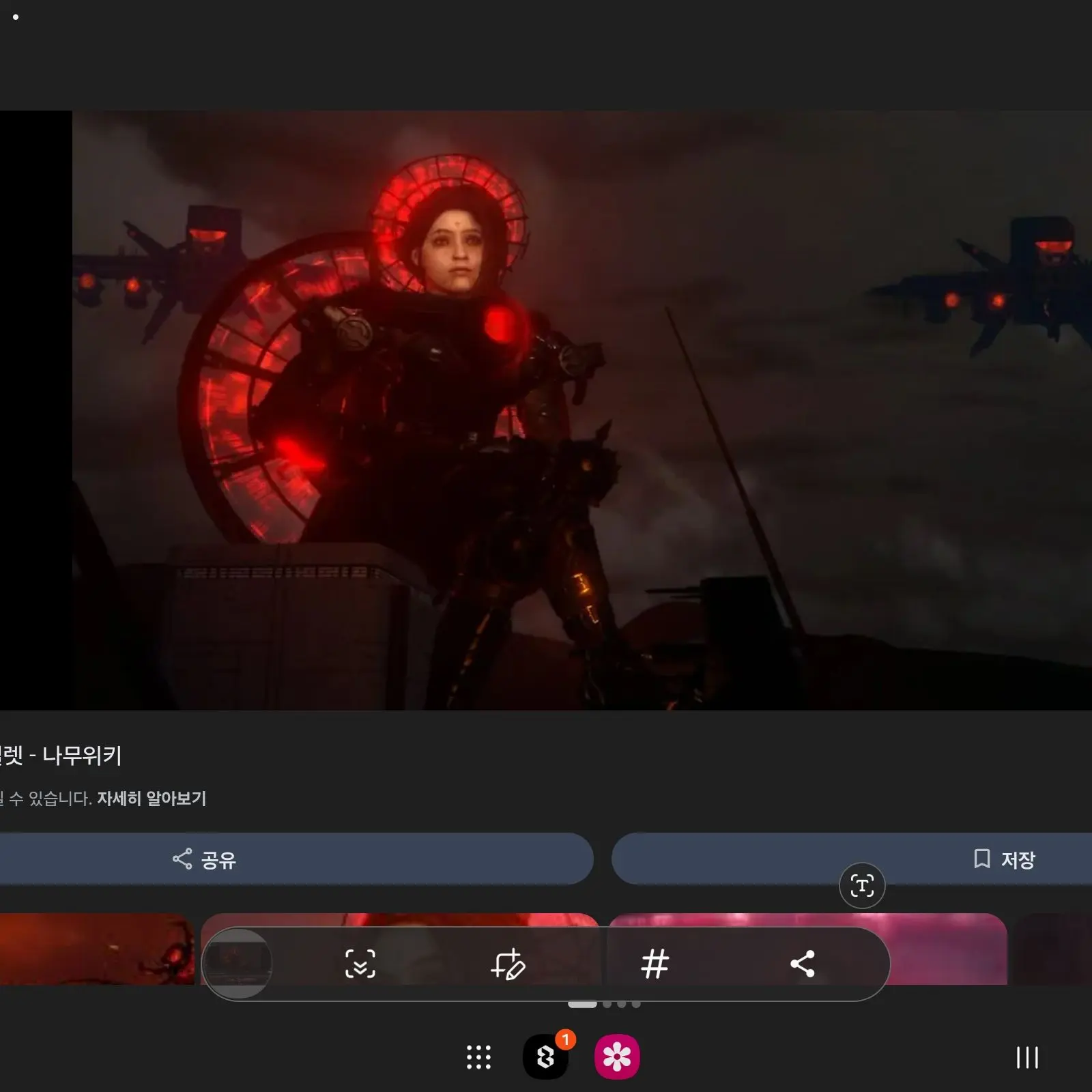Open the crop and draw screenshot editor
1092x1092 pixels.
pyautogui.click(x=508, y=964)
